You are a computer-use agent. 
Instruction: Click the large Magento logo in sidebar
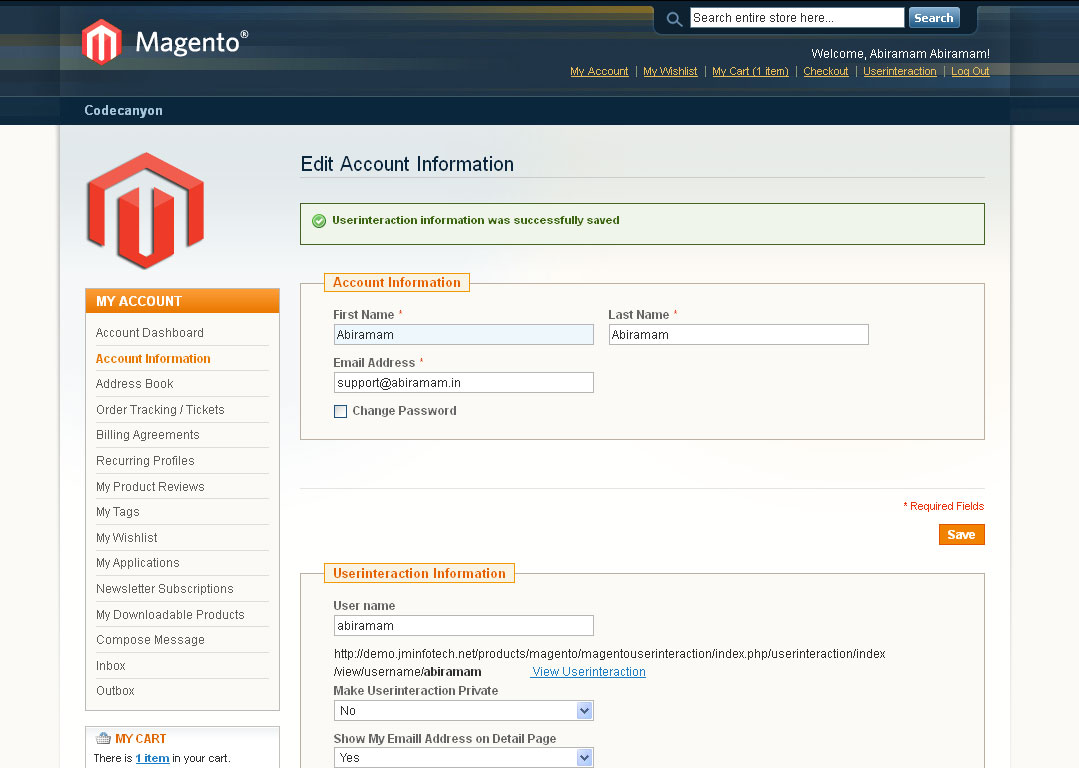pos(145,211)
